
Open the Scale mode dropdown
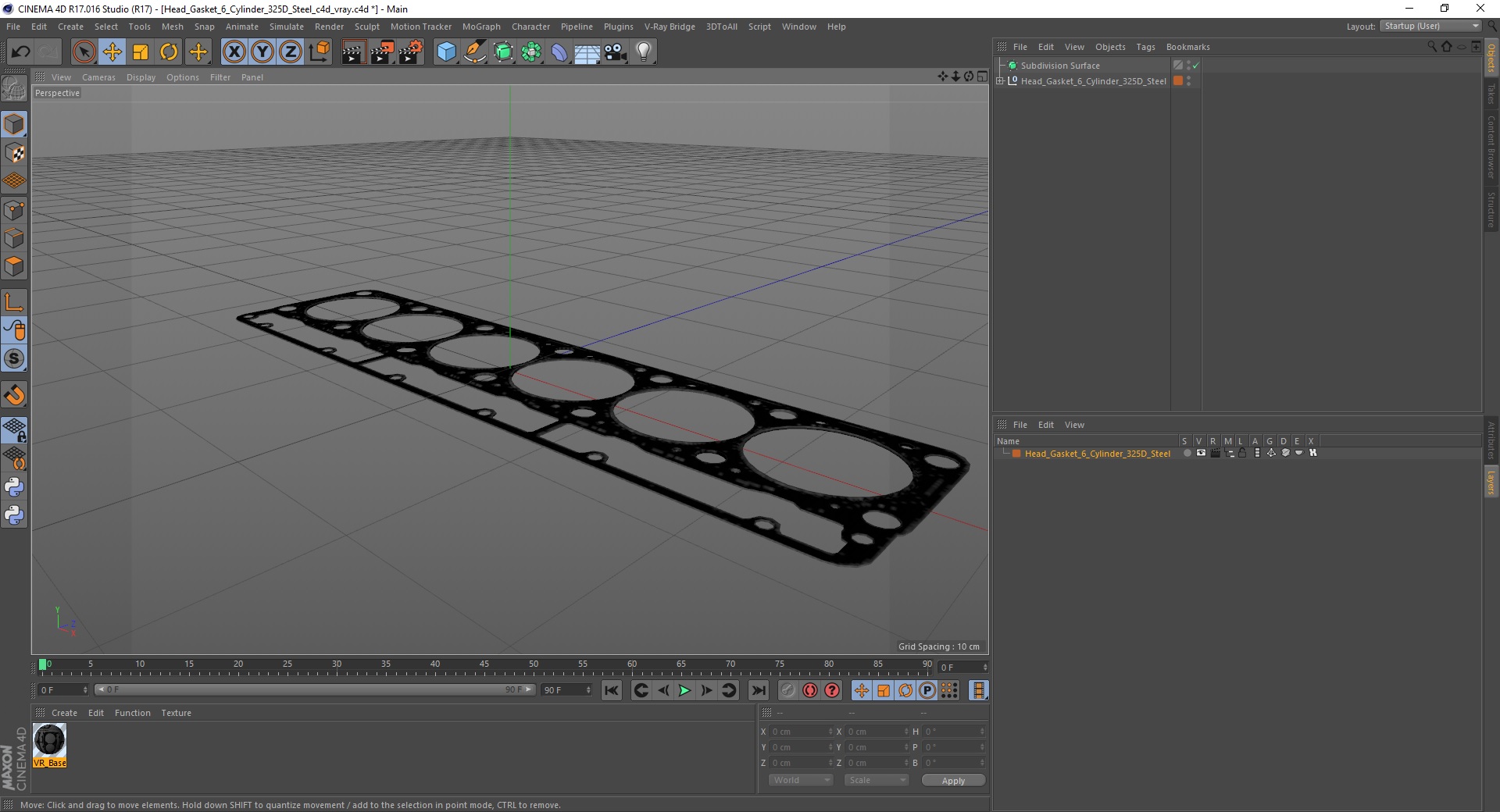(876, 780)
